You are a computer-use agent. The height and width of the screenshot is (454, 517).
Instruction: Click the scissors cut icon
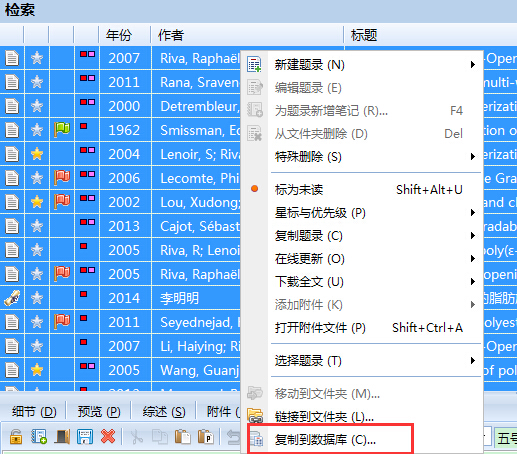click(136, 437)
